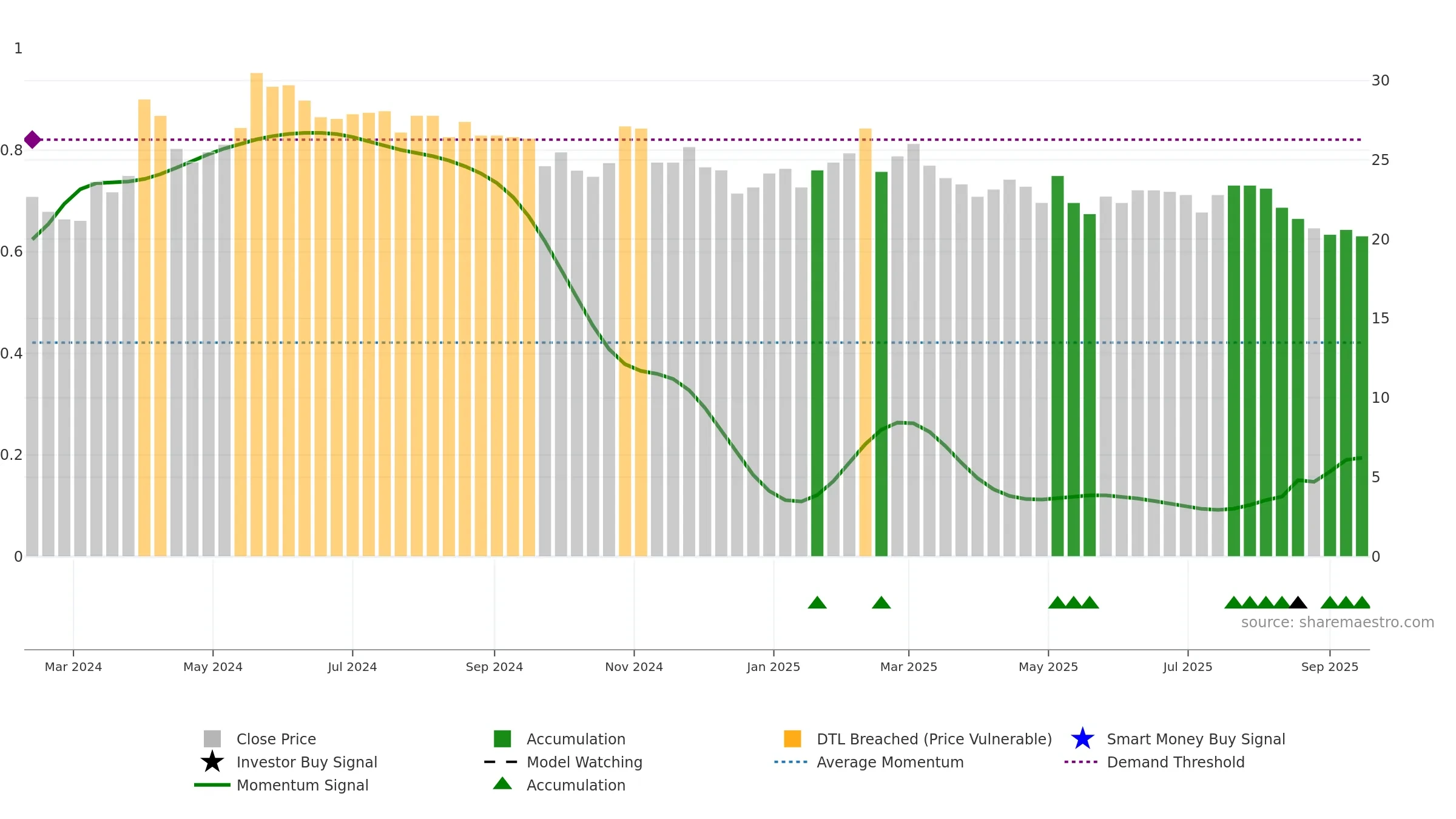The height and width of the screenshot is (819, 1456).
Task: Click the black triangle marker near Sep 2025
Action: click(1298, 602)
